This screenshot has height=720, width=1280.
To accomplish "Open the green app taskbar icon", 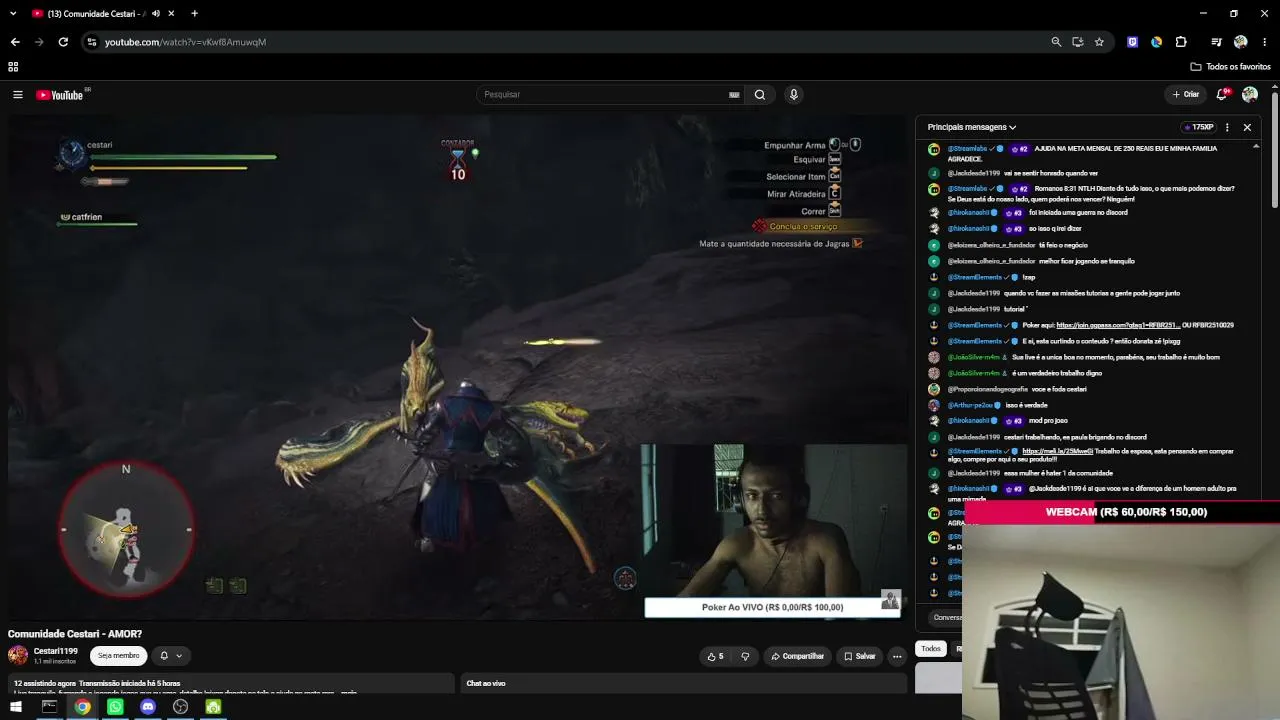I will (213, 707).
